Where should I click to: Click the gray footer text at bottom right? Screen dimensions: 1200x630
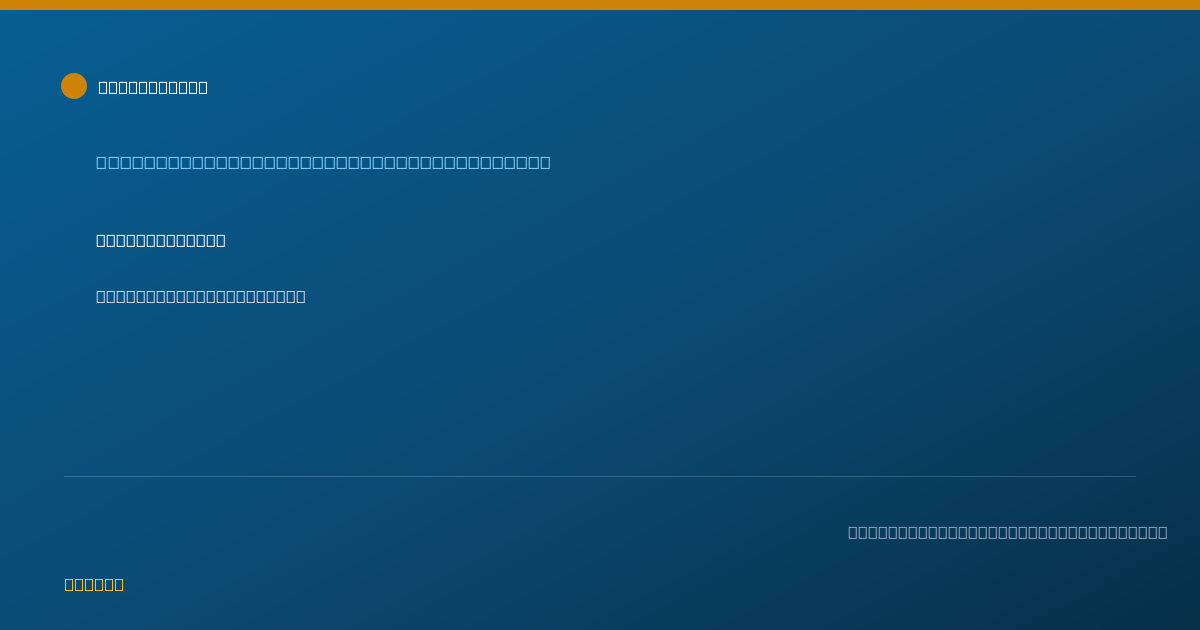(x=1008, y=532)
